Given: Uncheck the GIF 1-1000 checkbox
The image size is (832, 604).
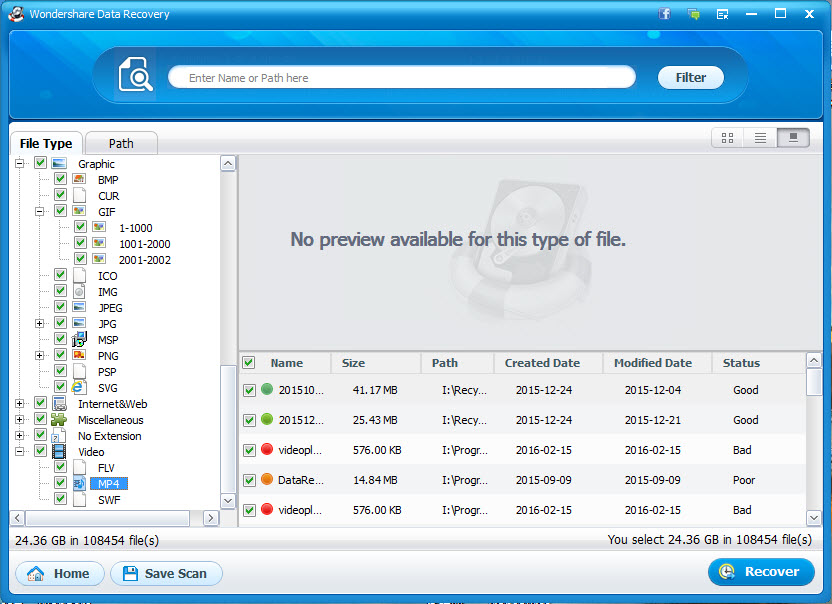Looking at the screenshot, I should click(x=80, y=227).
